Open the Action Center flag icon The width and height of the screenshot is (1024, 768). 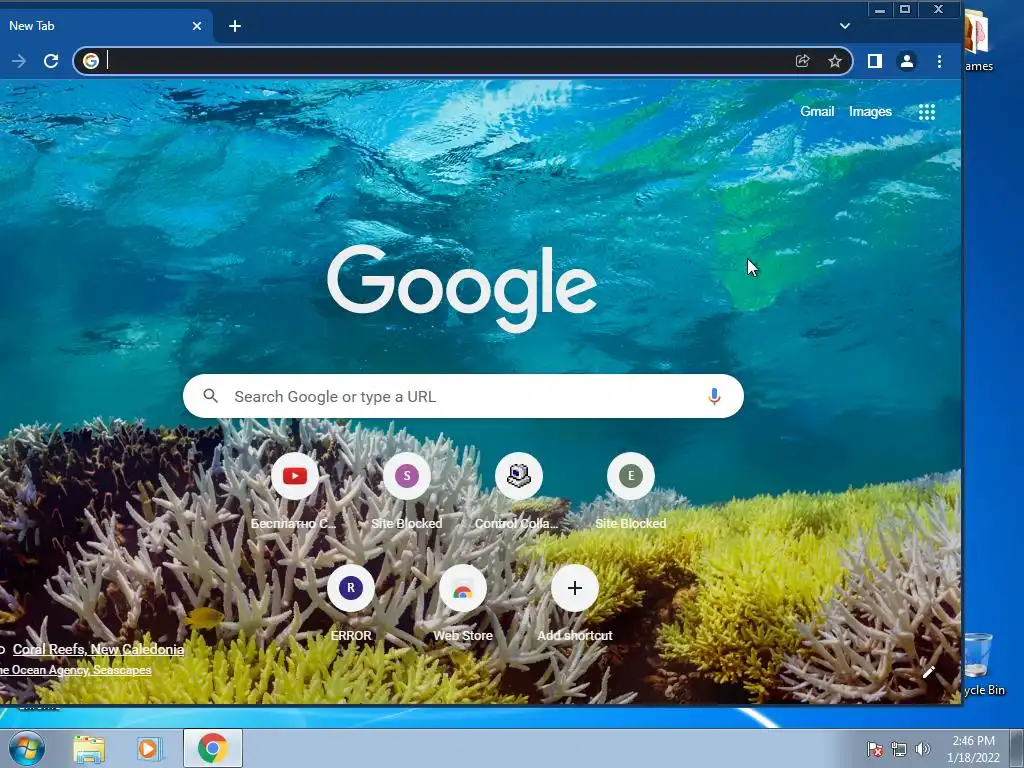coord(874,749)
